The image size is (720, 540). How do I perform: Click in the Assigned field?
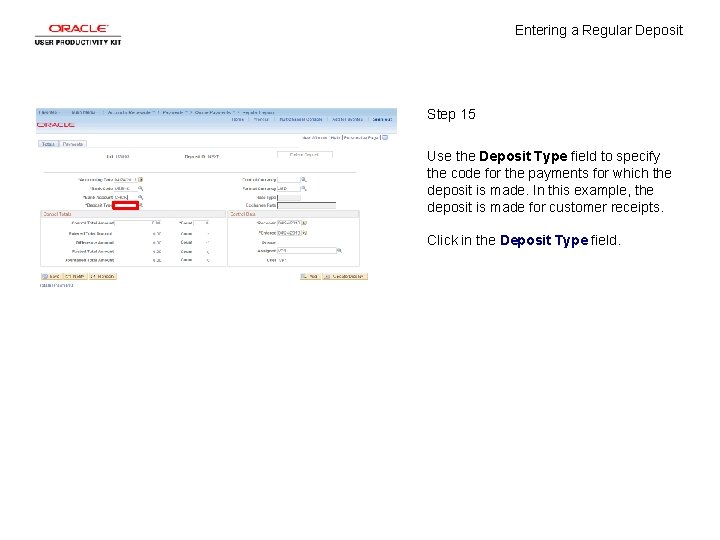pyautogui.click(x=307, y=251)
